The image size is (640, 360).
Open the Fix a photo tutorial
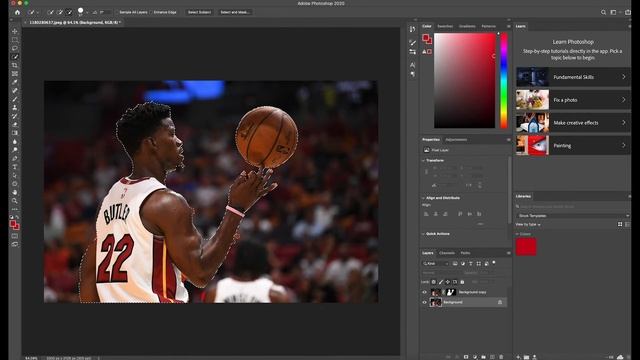(x=573, y=100)
